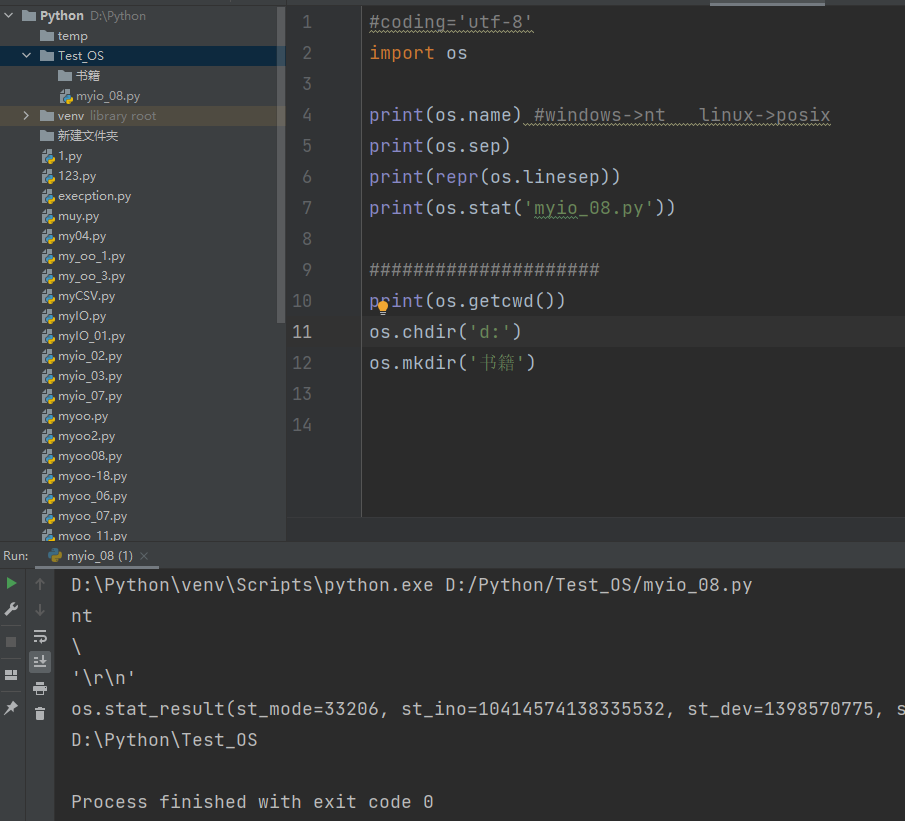905x821 pixels.
Task: Click the Down the stack trace arrow
Action: pos(40,610)
